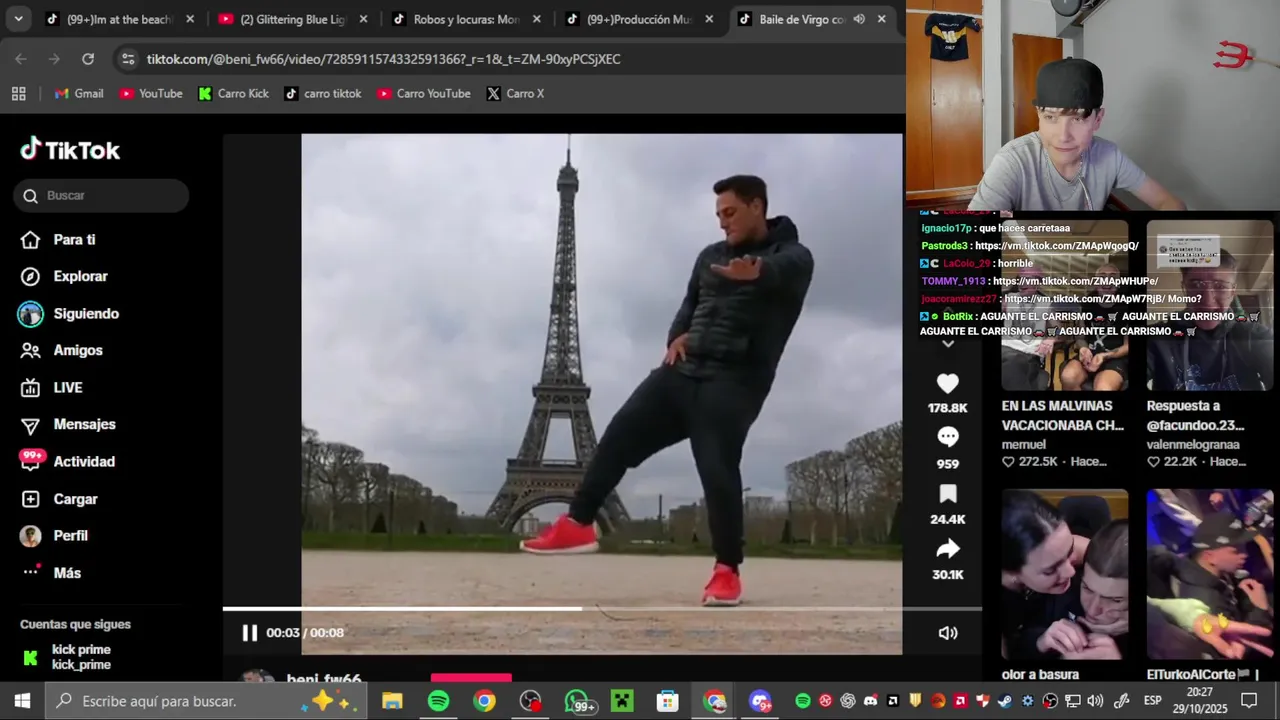This screenshot has width=1280, height=720.
Task: Open Actividad notifications
Action: click(x=68, y=462)
